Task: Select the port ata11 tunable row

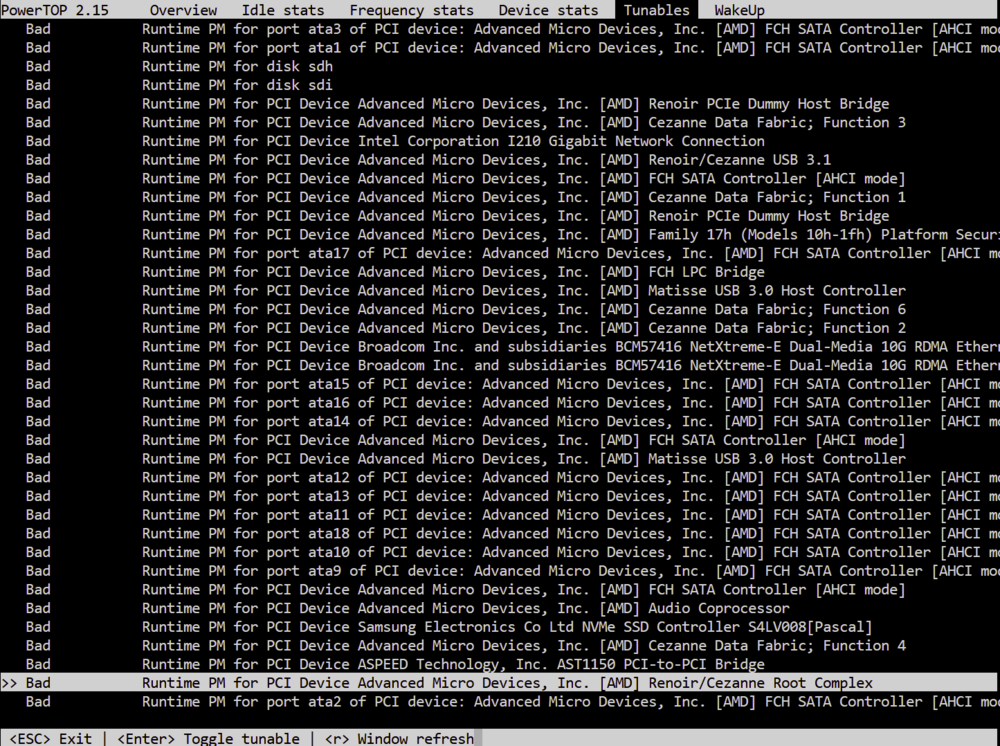Action: point(500,515)
